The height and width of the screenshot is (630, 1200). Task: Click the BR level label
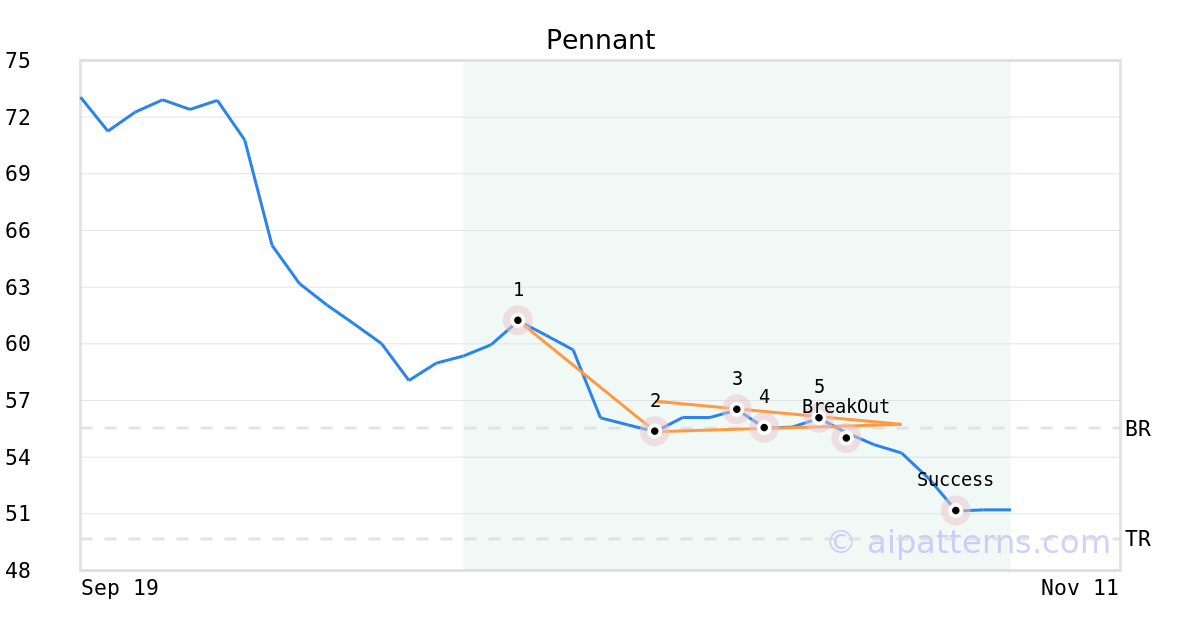pyautogui.click(x=1137, y=429)
